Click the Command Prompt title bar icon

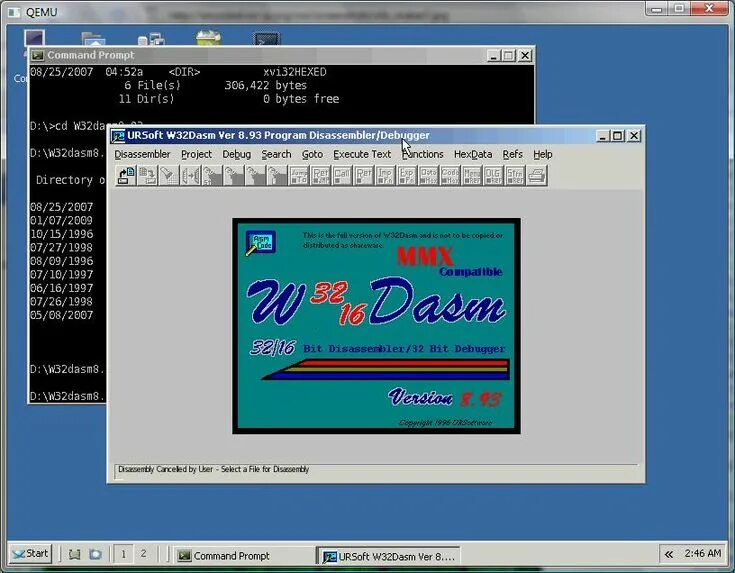coord(38,55)
